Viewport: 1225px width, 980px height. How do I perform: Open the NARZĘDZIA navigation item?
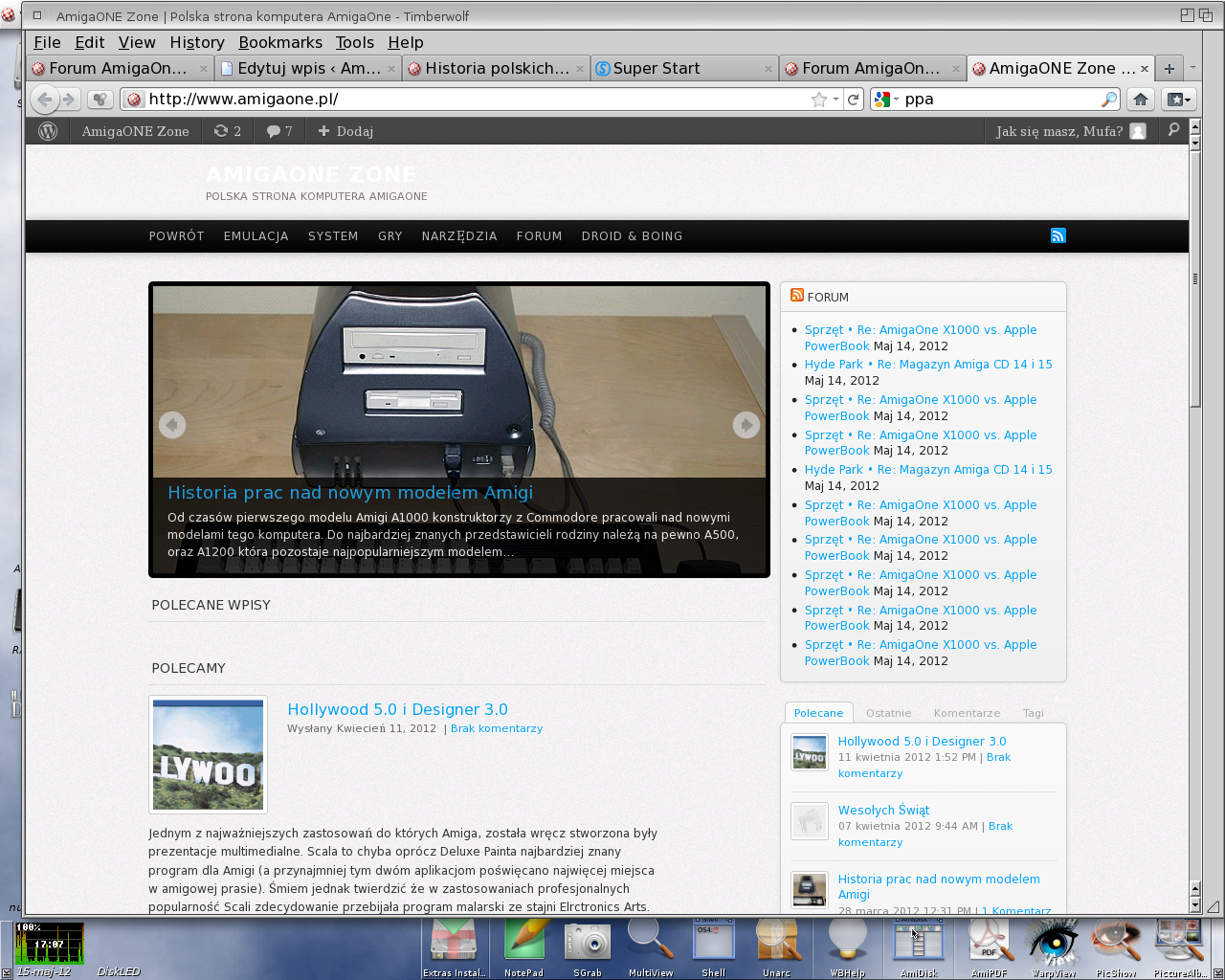tap(459, 236)
